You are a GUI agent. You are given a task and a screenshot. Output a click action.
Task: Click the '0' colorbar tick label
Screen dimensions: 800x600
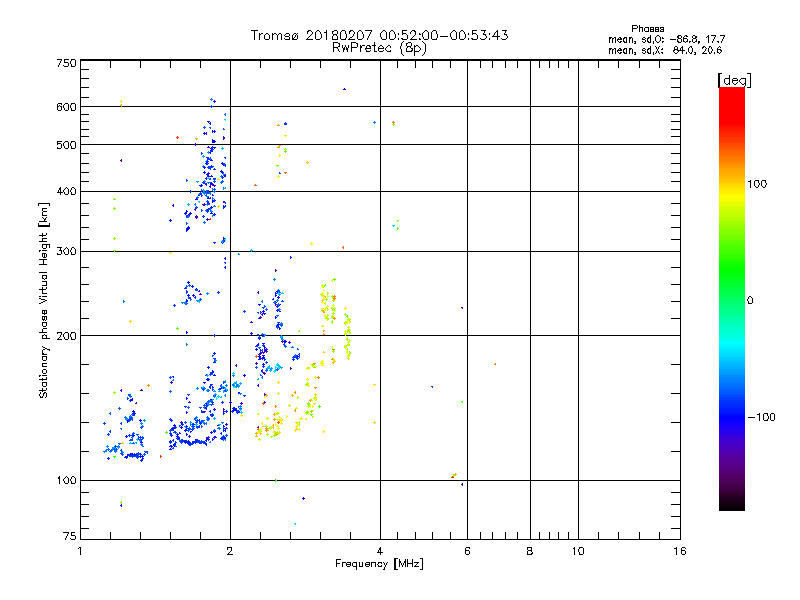click(x=750, y=300)
